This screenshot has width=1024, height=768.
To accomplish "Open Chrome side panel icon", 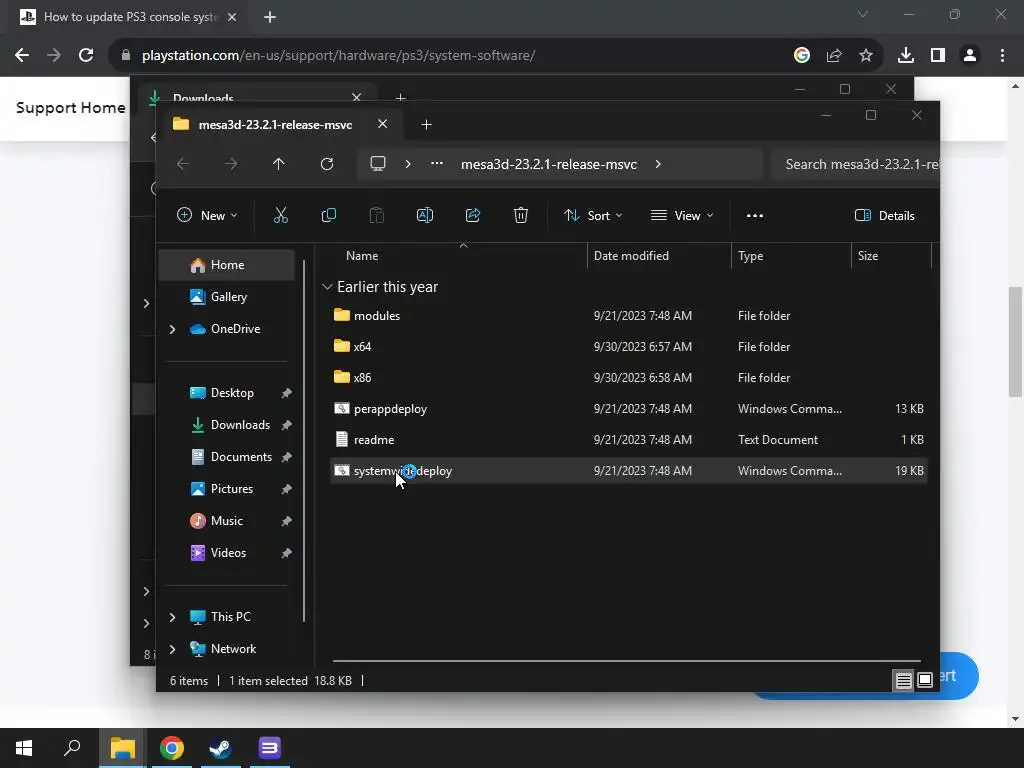I will point(938,56).
